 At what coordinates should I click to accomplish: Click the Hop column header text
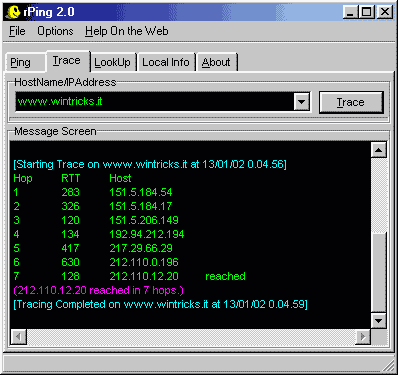pyautogui.click(x=23, y=178)
